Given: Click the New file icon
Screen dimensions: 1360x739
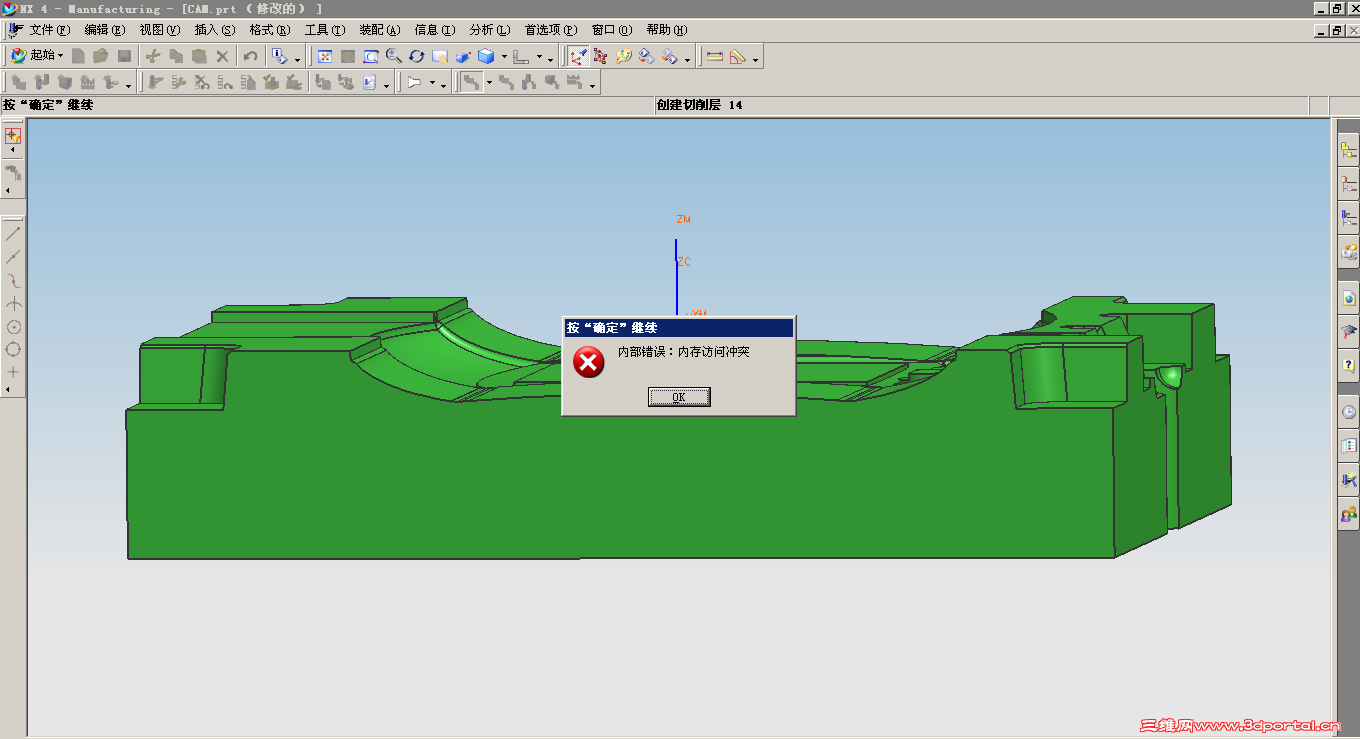Looking at the screenshot, I should pyautogui.click(x=78, y=56).
